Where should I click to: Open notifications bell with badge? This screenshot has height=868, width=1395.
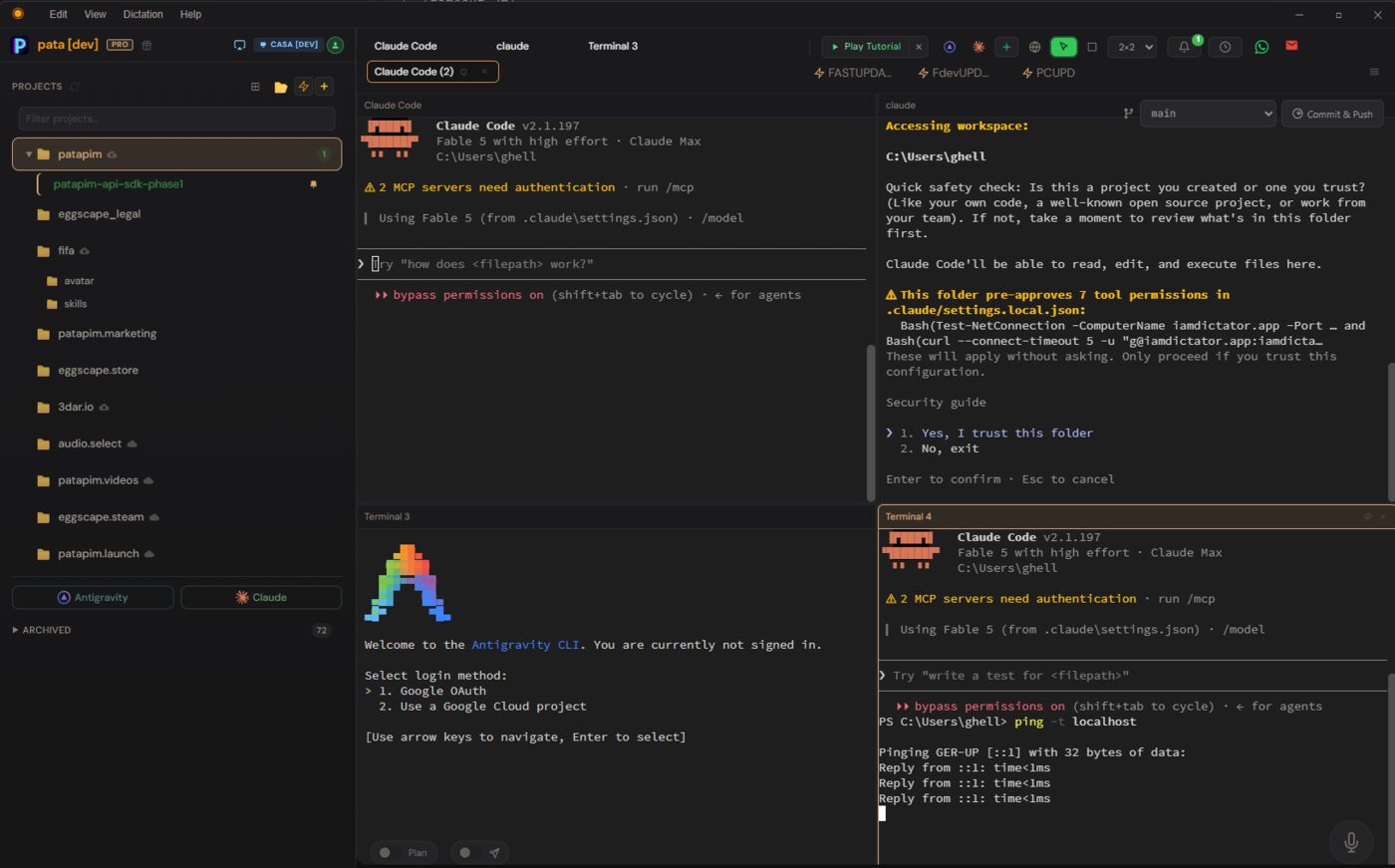coord(1184,47)
